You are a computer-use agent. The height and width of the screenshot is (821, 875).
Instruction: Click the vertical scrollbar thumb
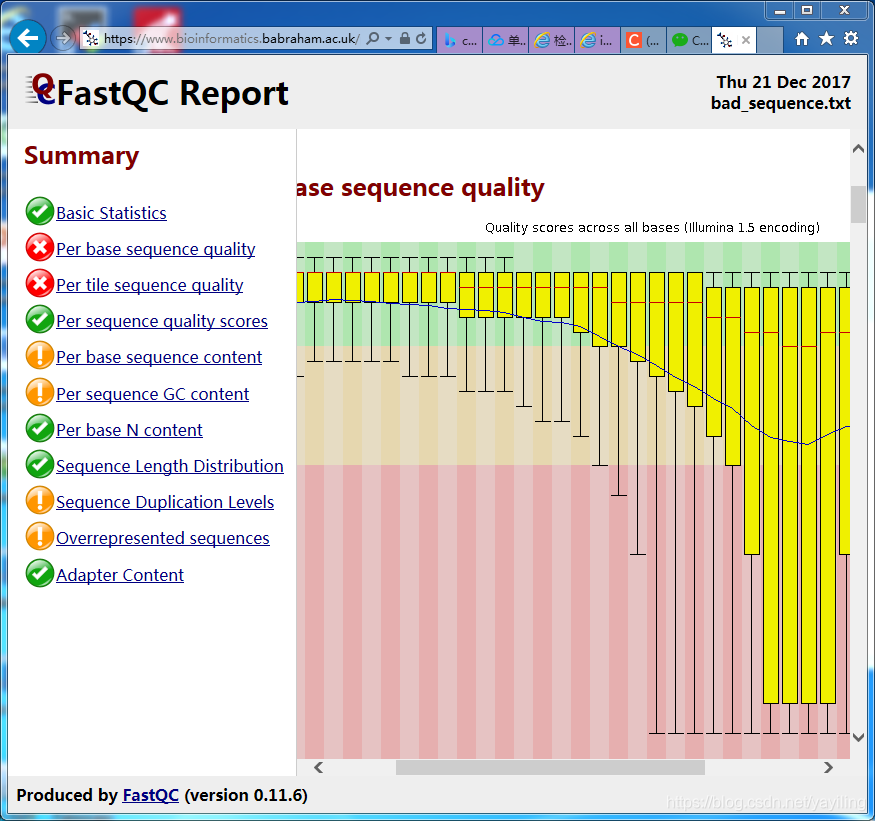click(858, 204)
